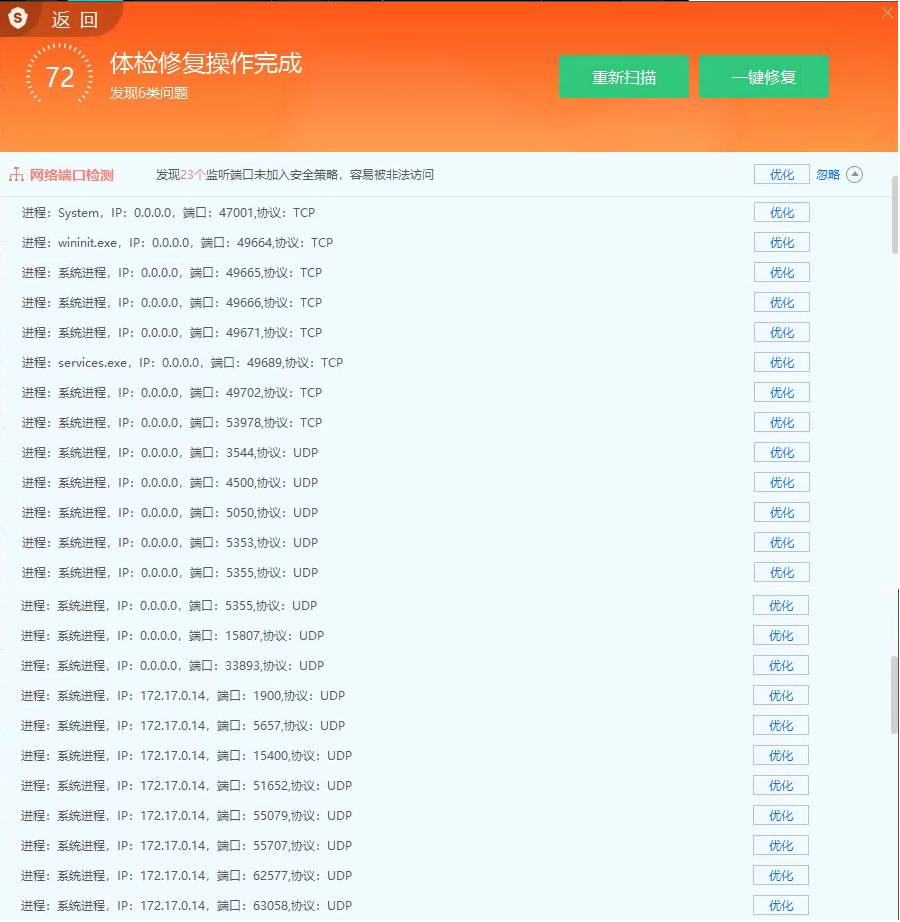Select the System port 47001 TCP row text

coord(168,213)
